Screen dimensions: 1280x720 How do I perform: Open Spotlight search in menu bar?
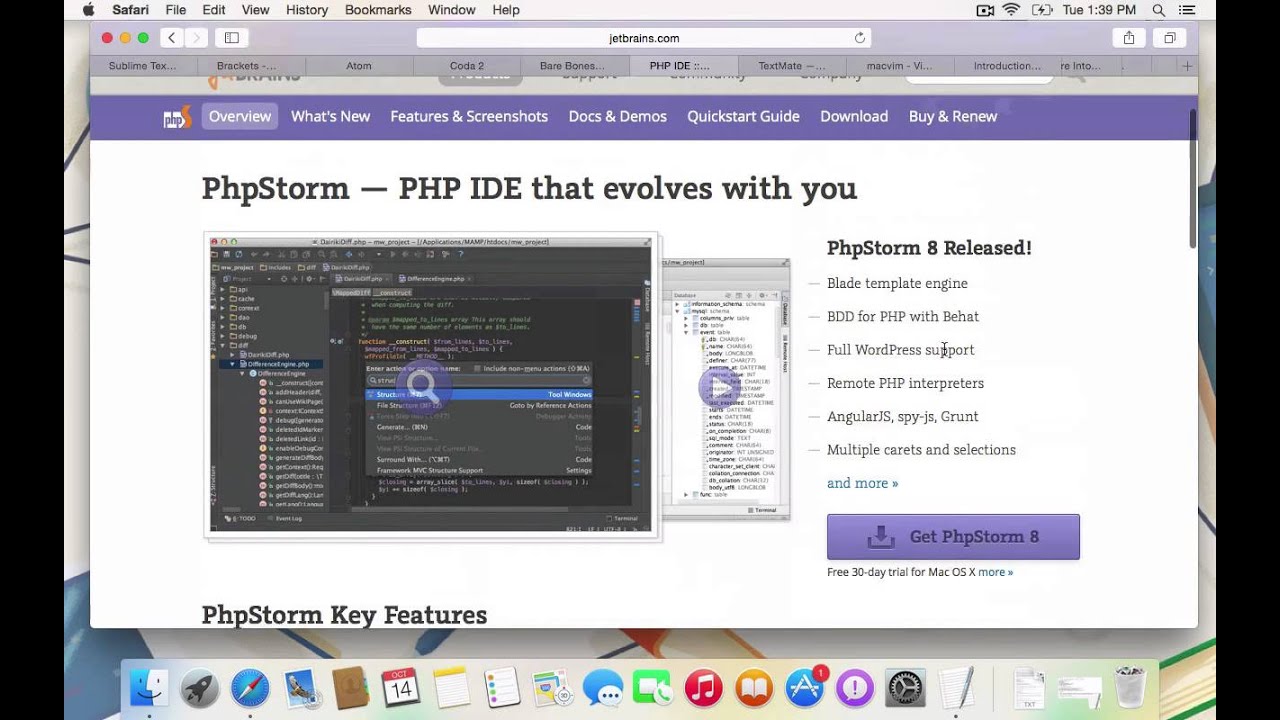[1158, 10]
